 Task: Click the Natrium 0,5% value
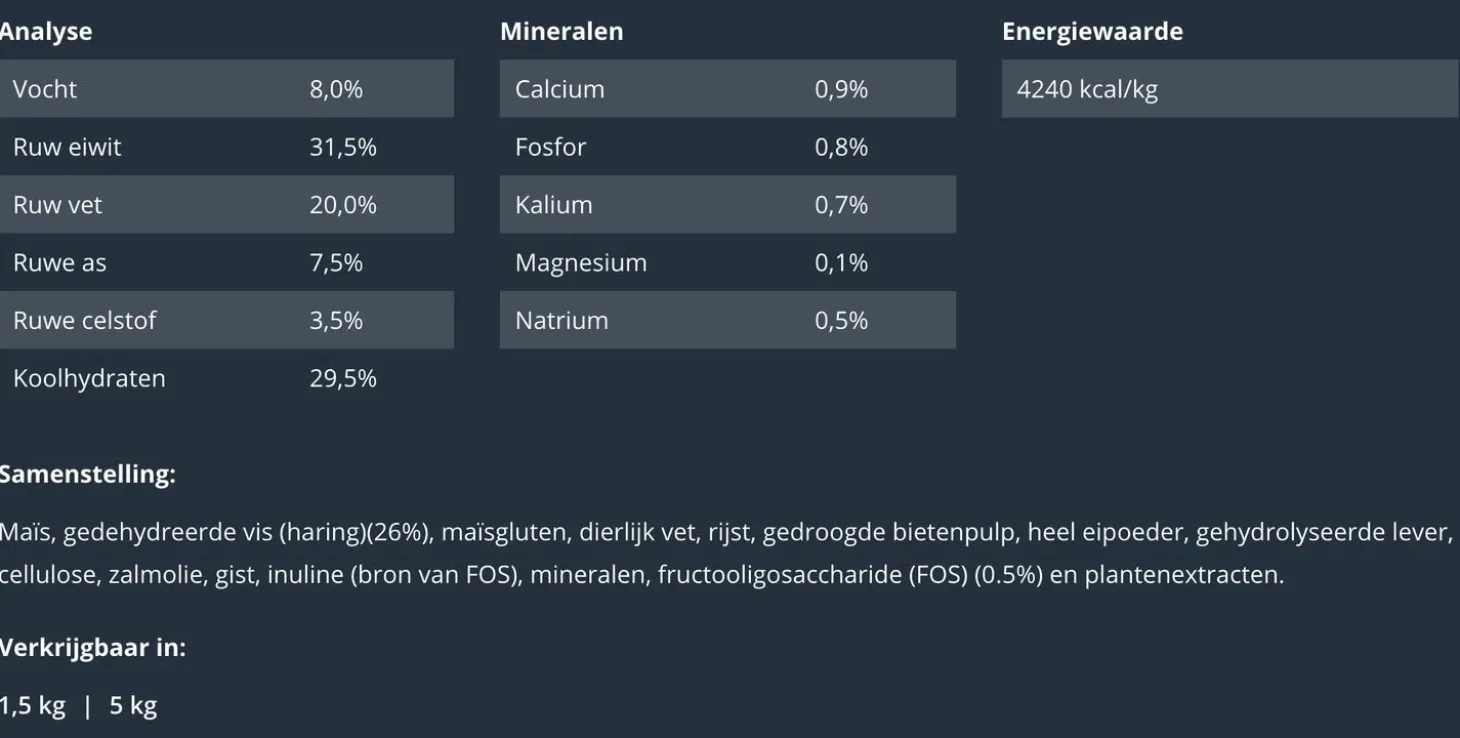pyautogui.click(x=841, y=321)
